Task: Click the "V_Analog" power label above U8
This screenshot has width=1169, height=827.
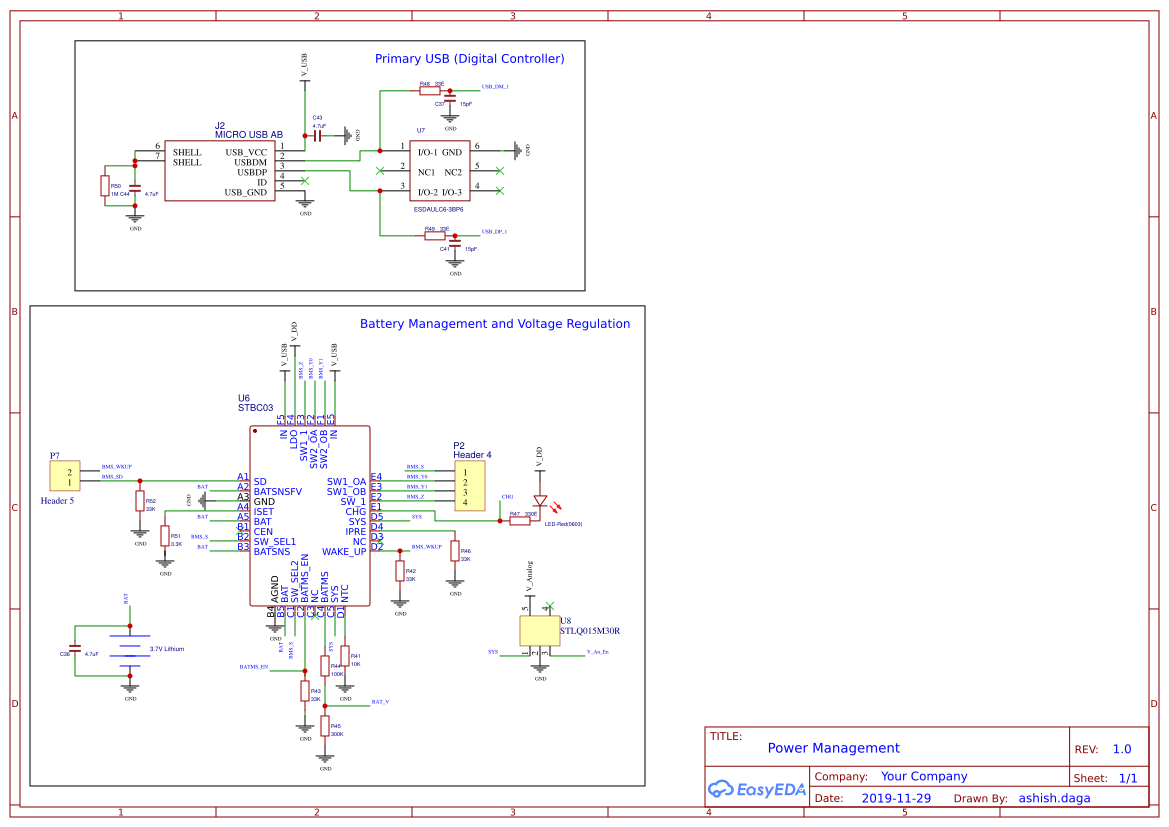Action: coord(529,576)
